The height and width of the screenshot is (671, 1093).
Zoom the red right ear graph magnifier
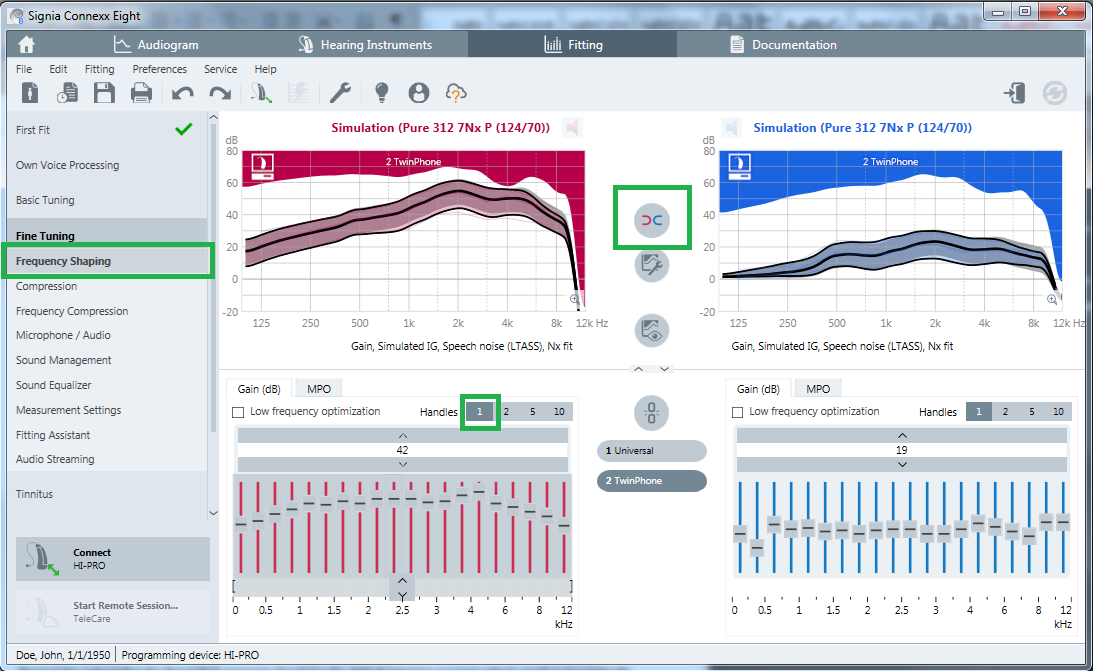tap(575, 299)
